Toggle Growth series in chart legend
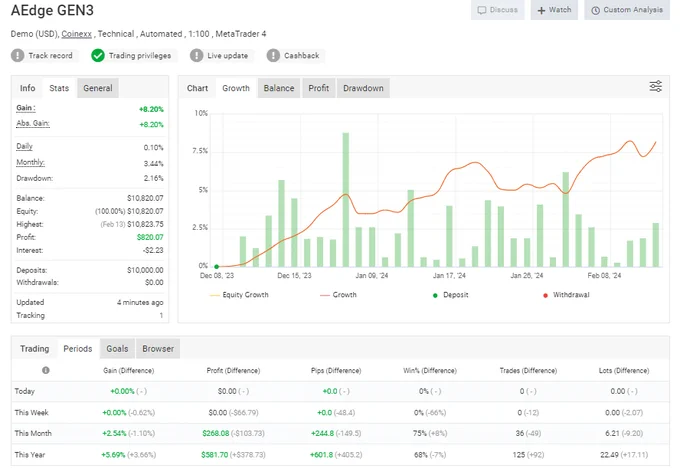680x475 pixels. [x=338, y=295]
